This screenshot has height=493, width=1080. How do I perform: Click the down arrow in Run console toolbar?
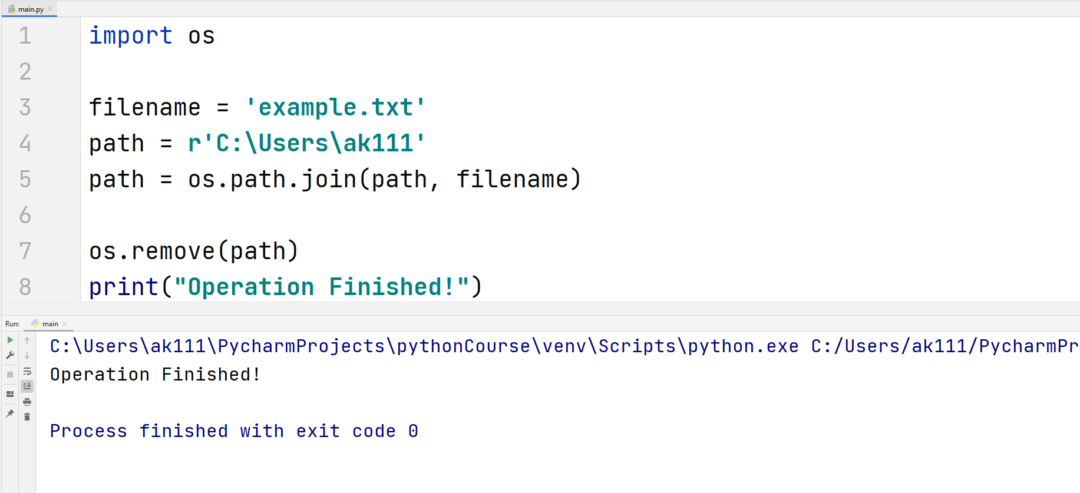27,356
